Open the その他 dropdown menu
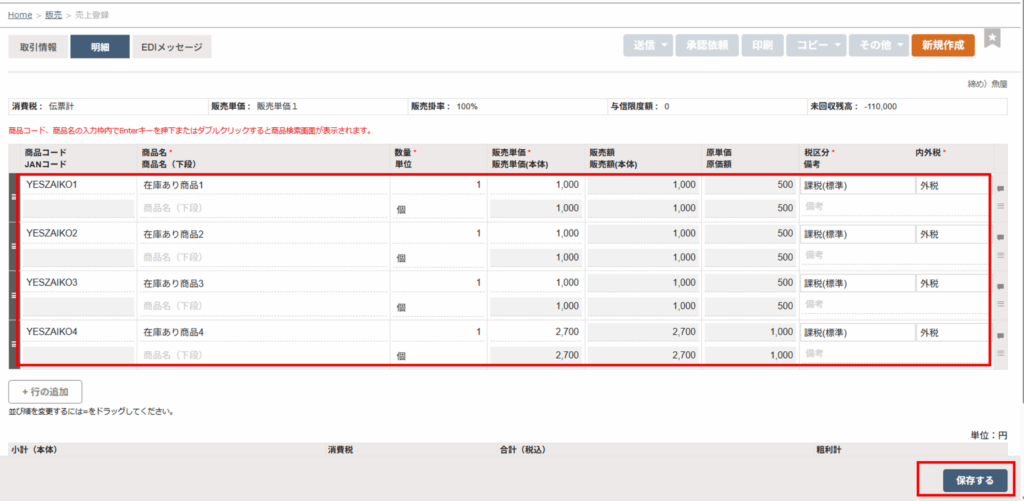 [x=880, y=46]
